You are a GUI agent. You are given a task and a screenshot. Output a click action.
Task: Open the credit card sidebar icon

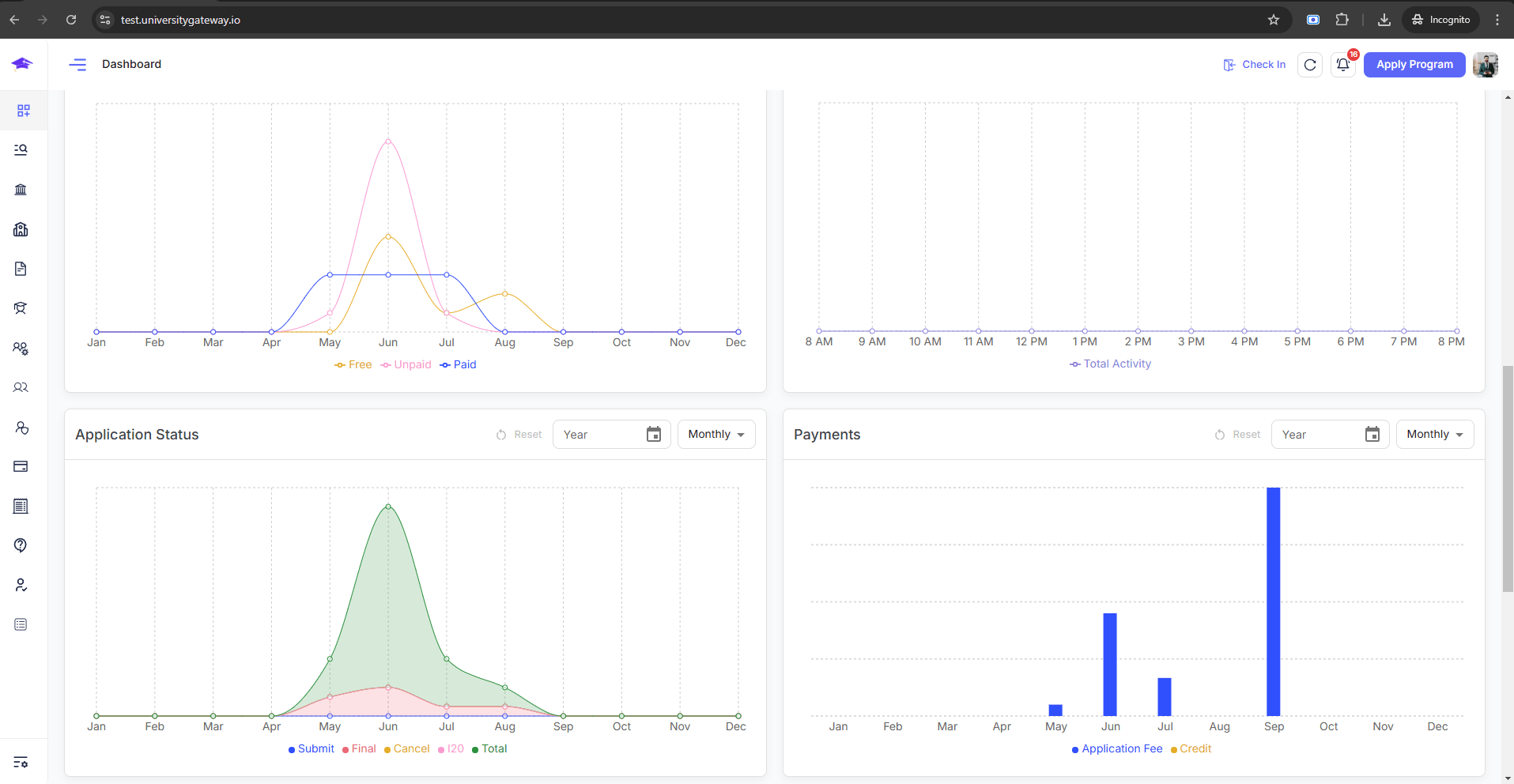click(x=21, y=466)
